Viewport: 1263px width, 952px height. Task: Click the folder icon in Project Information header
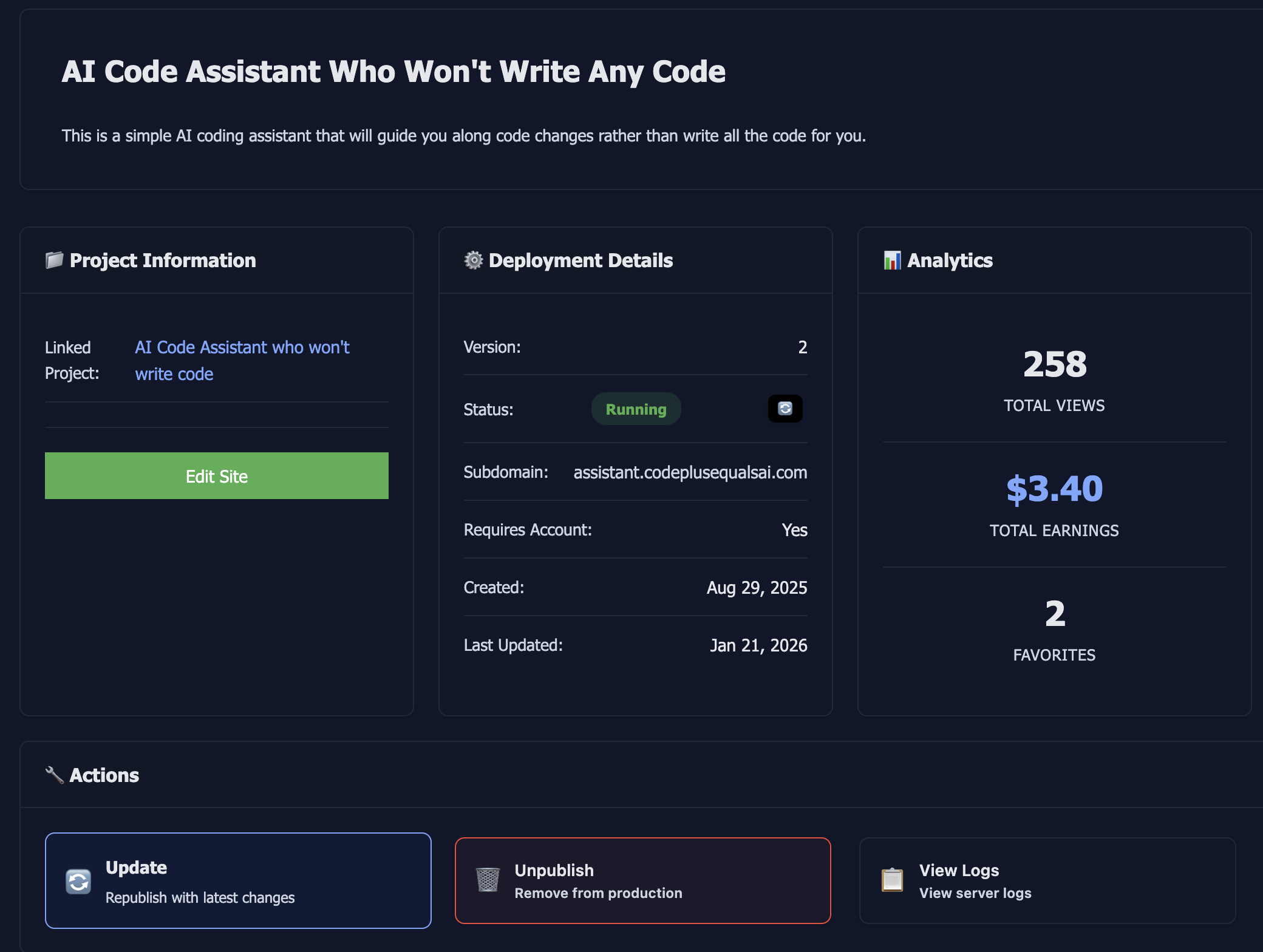[54, 260]
